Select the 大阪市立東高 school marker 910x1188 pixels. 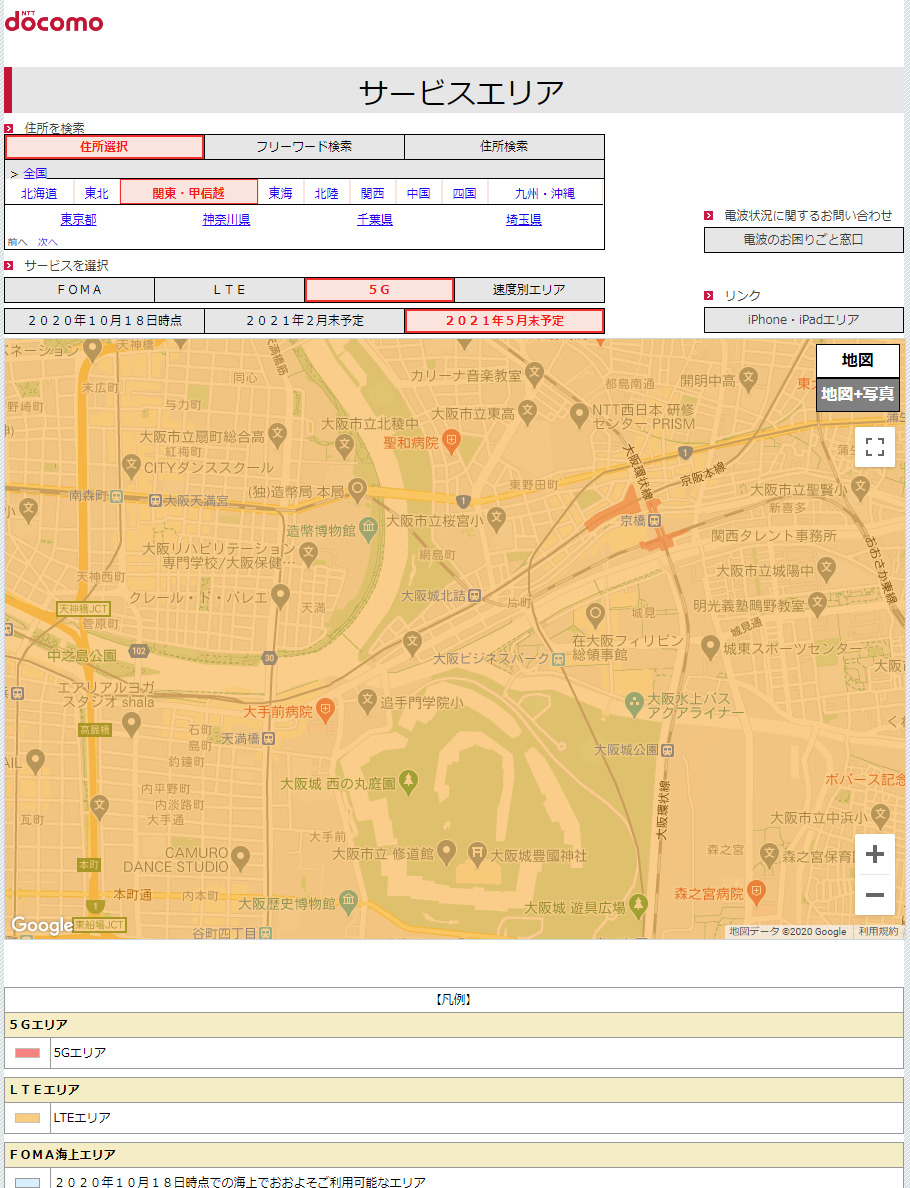(527, 412)
